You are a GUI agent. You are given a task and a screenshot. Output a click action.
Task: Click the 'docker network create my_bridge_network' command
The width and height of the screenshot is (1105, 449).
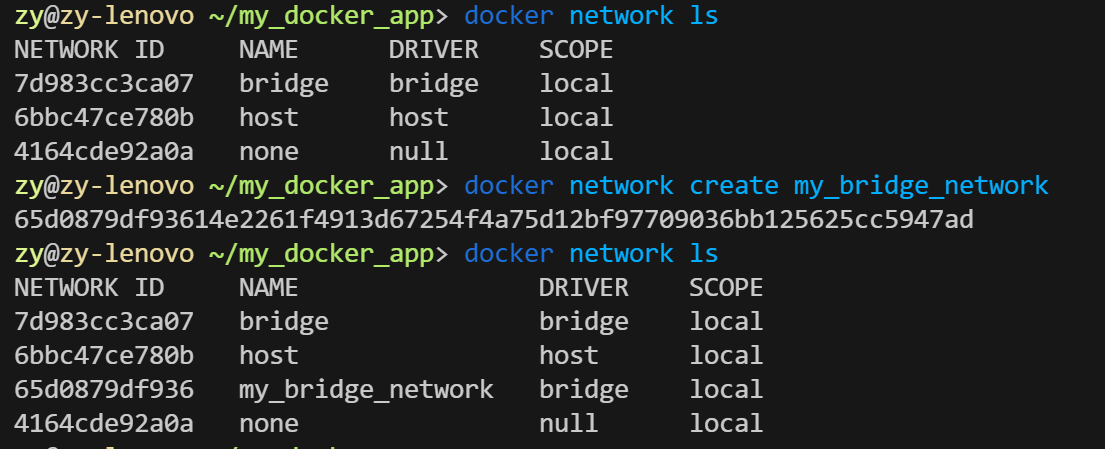[756, 186]
